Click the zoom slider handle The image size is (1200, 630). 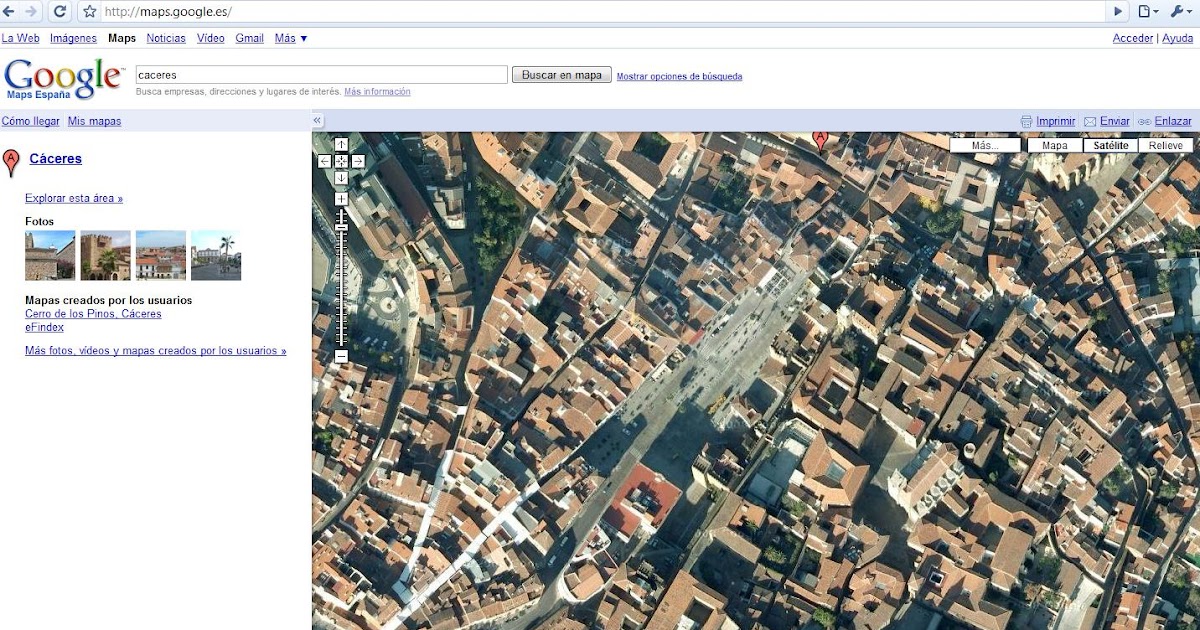341,228
